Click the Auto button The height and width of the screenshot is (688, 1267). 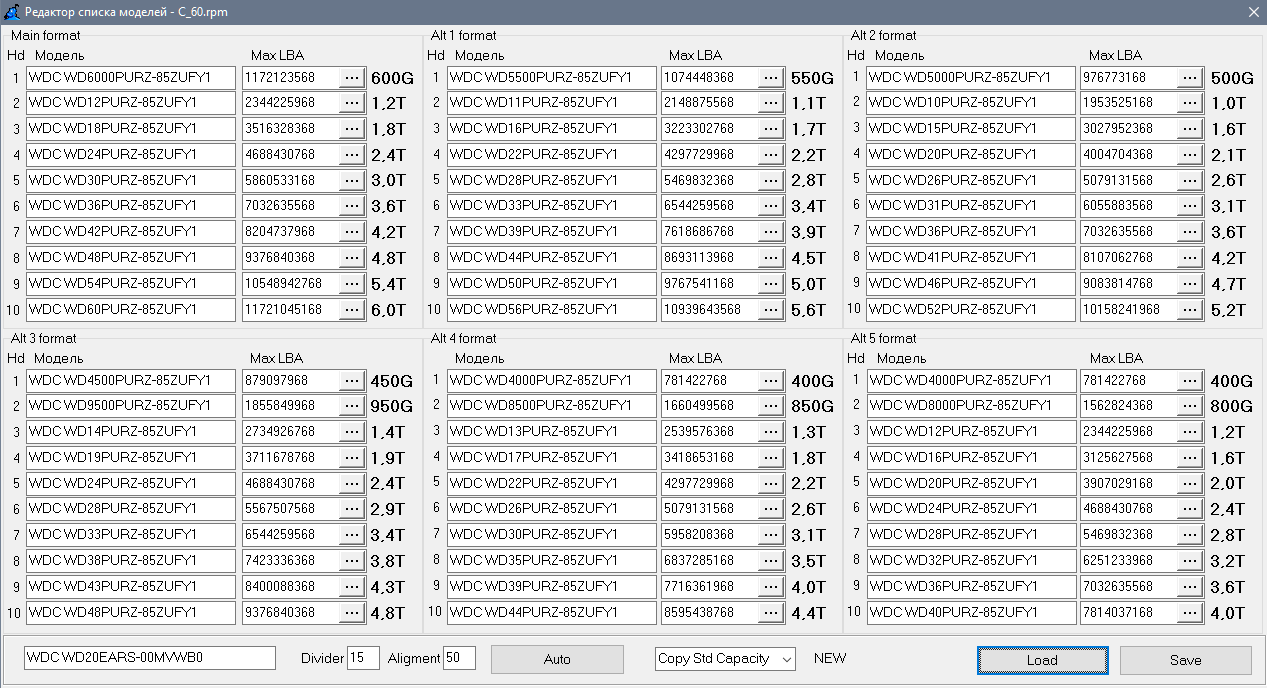(557, 659)
